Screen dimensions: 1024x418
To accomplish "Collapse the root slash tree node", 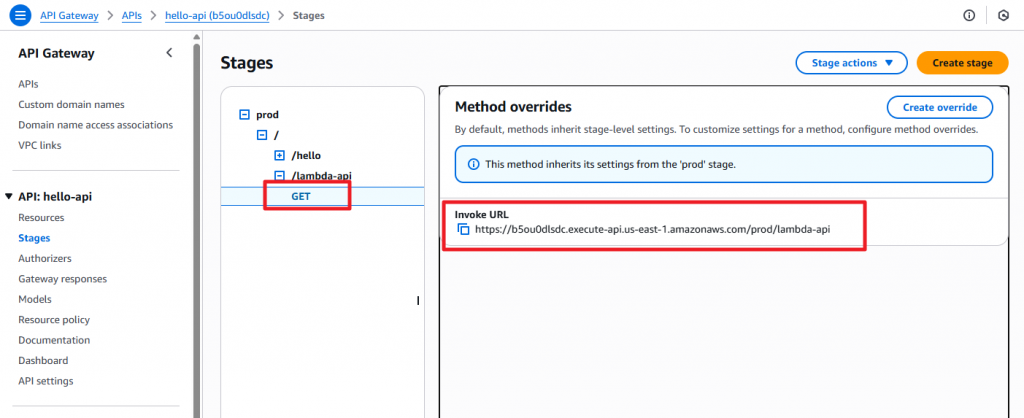I will click(262, 135).
